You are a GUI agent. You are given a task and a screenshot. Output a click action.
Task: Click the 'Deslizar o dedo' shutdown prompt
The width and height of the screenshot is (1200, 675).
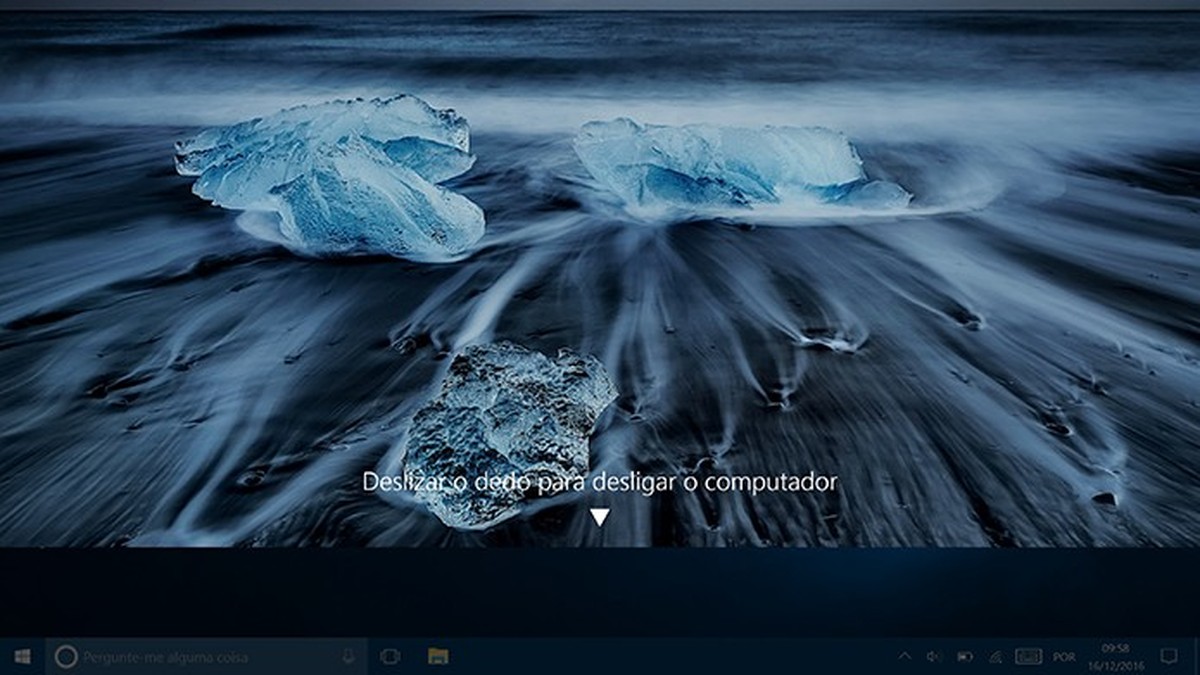600,481
